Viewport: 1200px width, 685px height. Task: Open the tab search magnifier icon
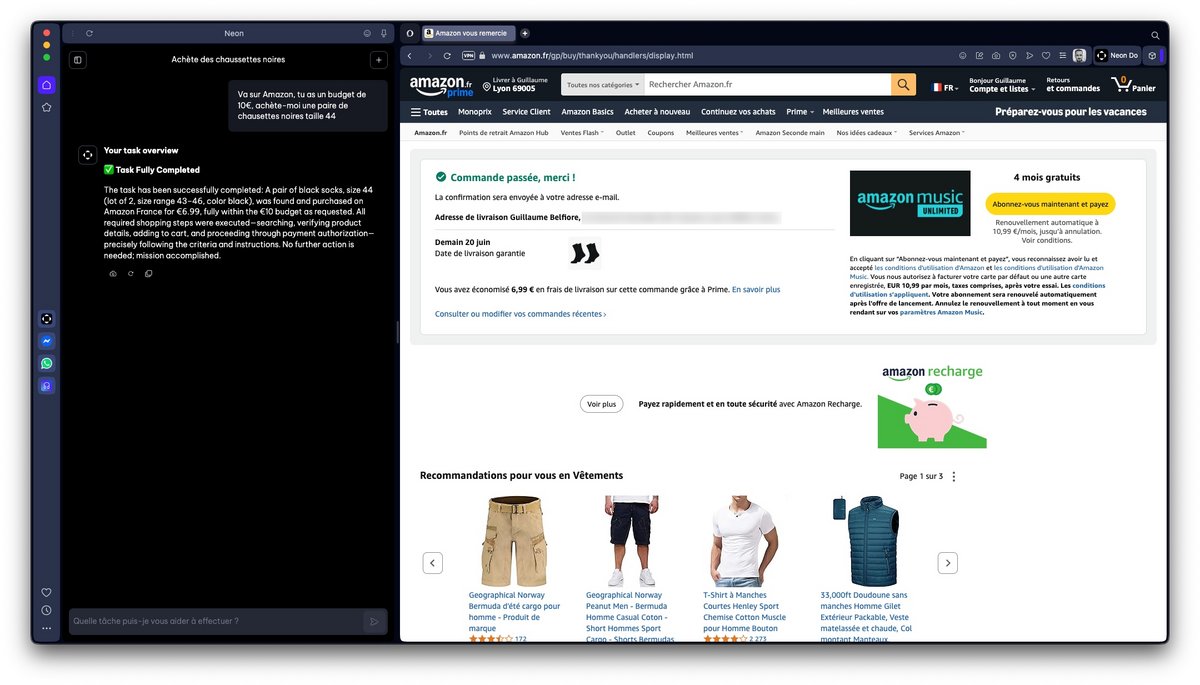click(1154, 33)
